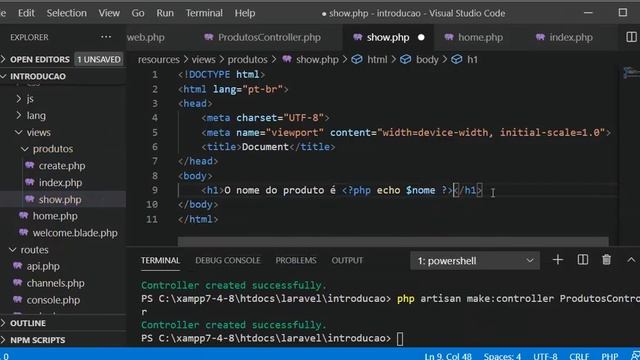This screenshot has height=360, width=640.
Task: Click Ln 9, Col 48 in status bar
Action: 448,356
